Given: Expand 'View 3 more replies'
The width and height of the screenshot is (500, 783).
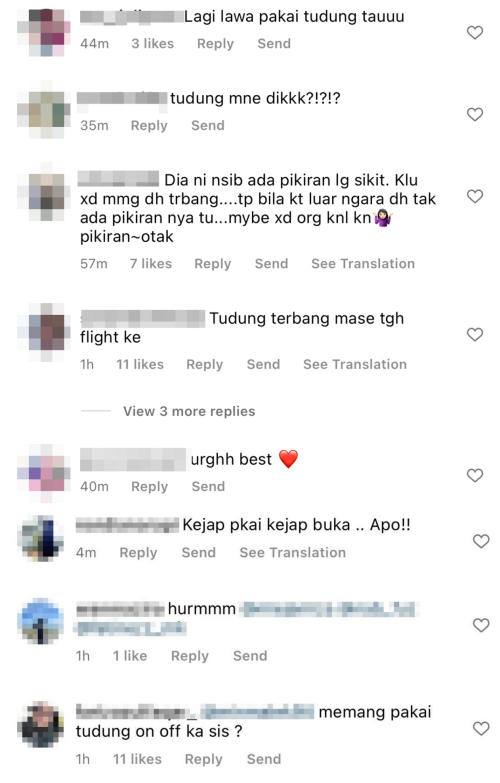Looking at the screenshot, I should [189, 411].
